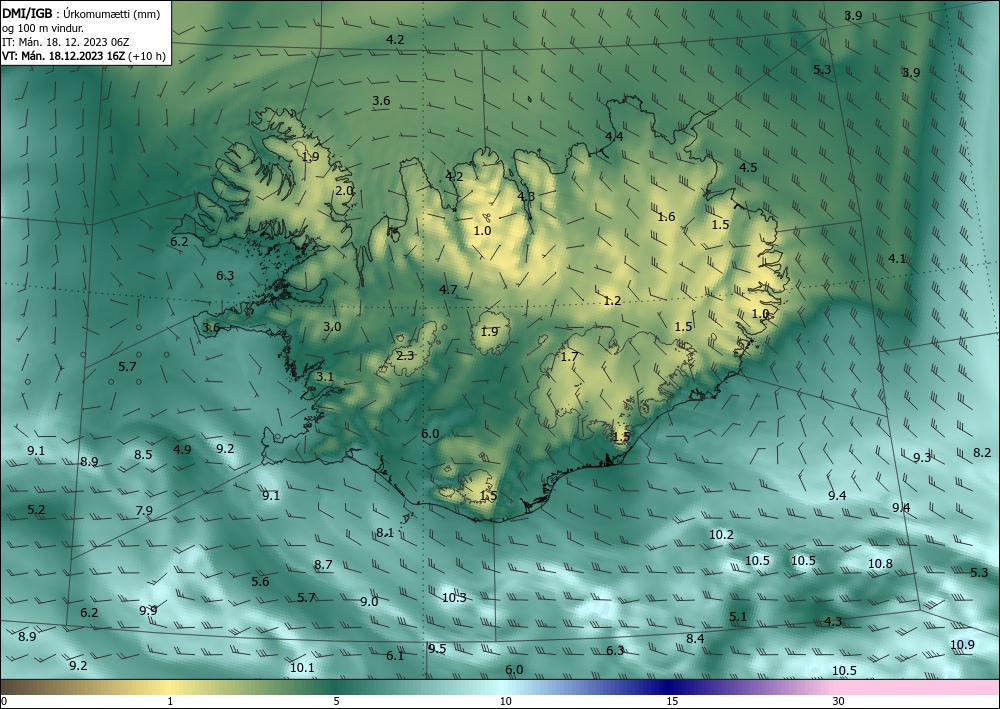Click the 10.1 value at the bottom
Screen dimensions: 1000x709
(x=302, y=668)
